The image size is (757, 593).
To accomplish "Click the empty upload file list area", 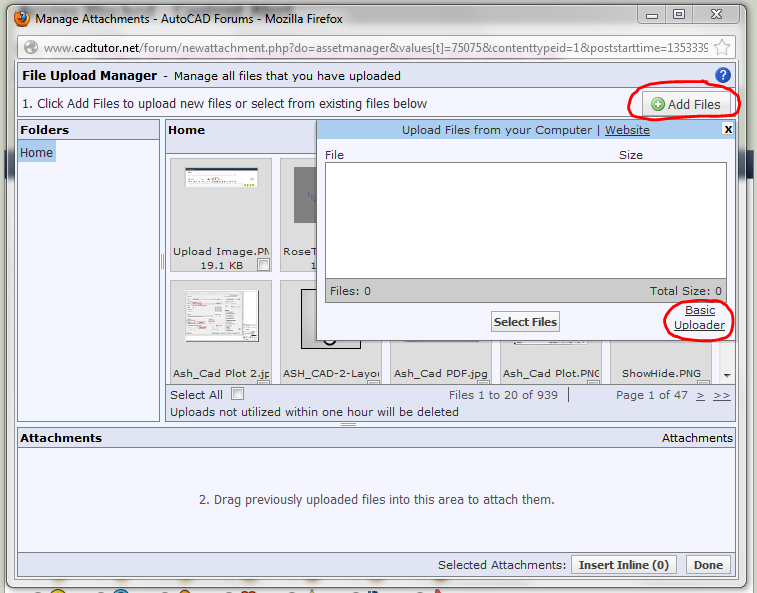I will tap(526, 220).
